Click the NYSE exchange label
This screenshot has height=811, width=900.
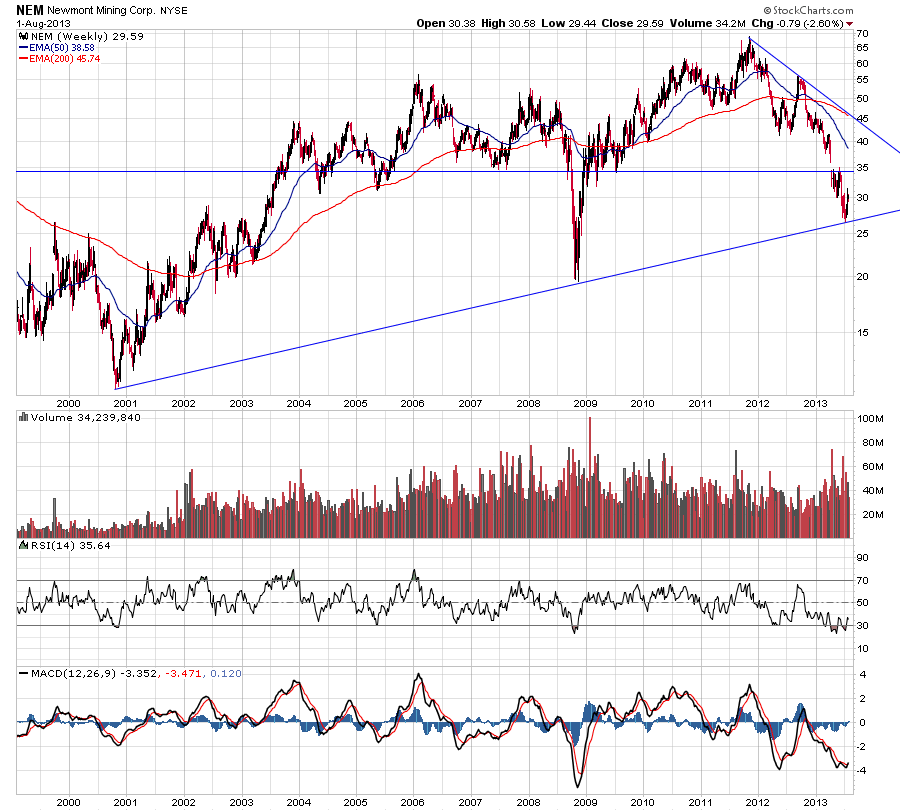[174, 11]
